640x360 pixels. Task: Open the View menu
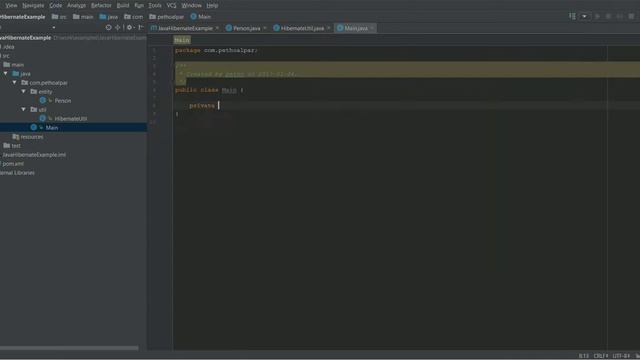tap(11, 5)
